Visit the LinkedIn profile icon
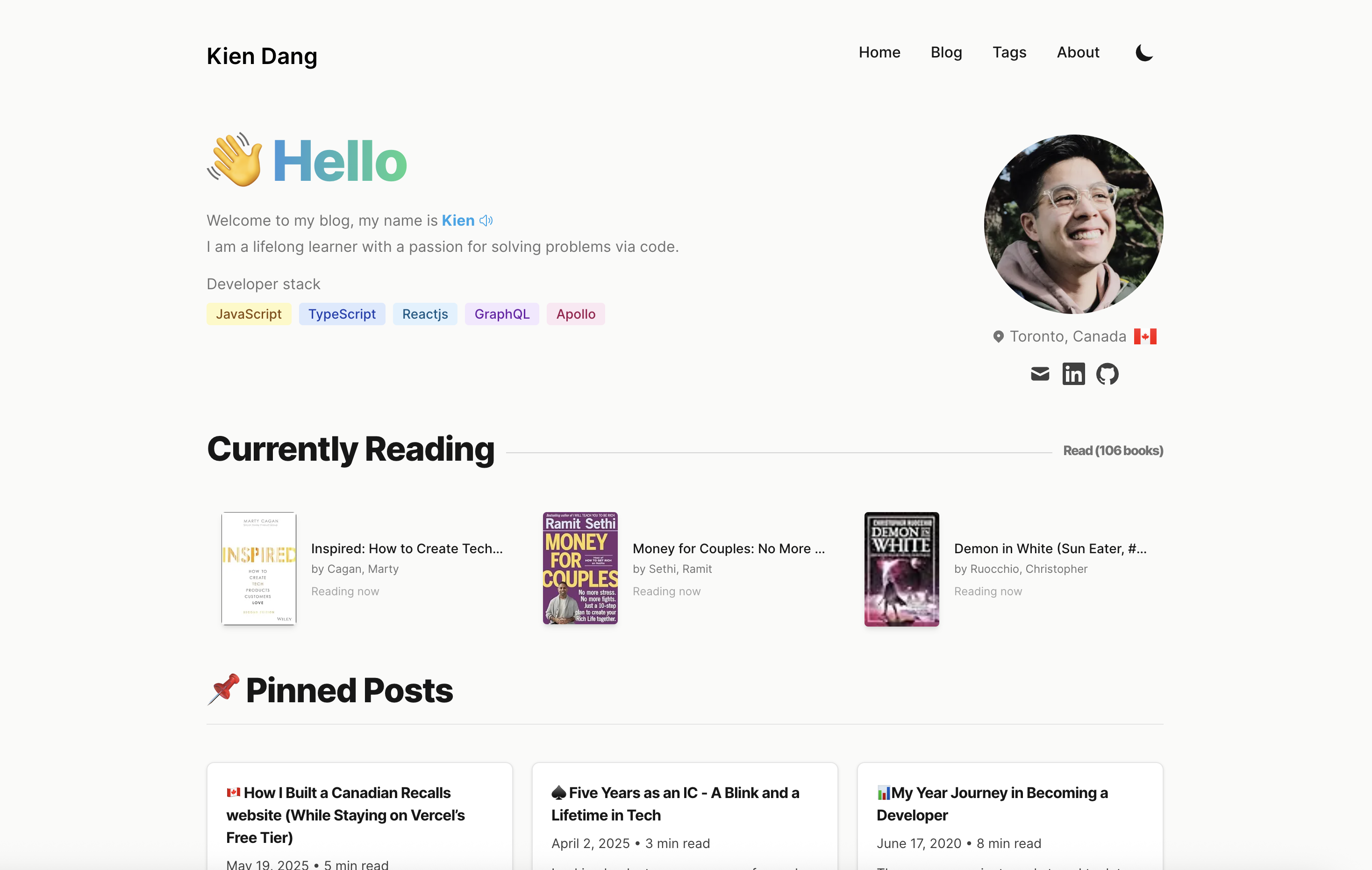 tap(1073, 374)
